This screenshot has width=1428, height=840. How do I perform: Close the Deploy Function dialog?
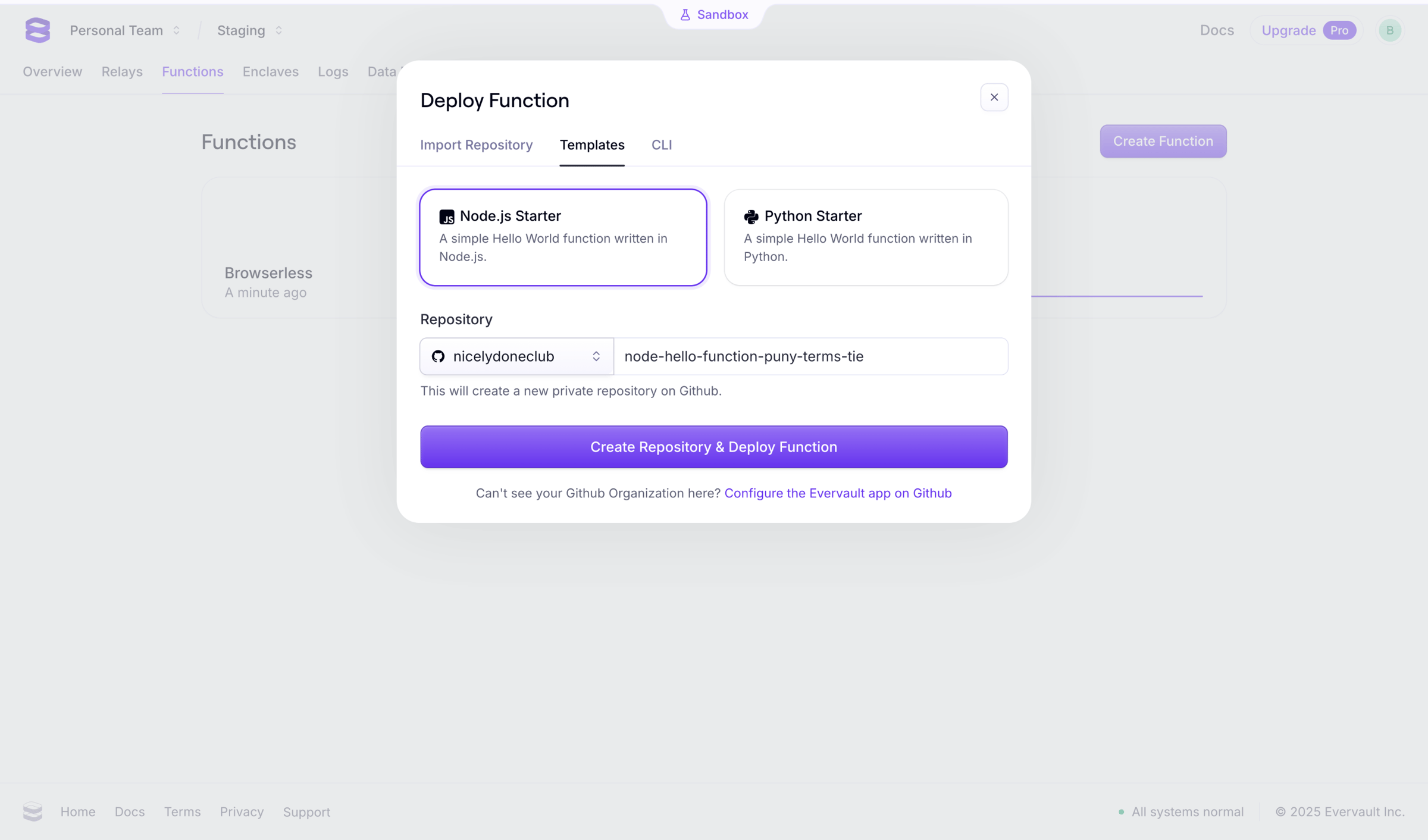coord(994,97)
